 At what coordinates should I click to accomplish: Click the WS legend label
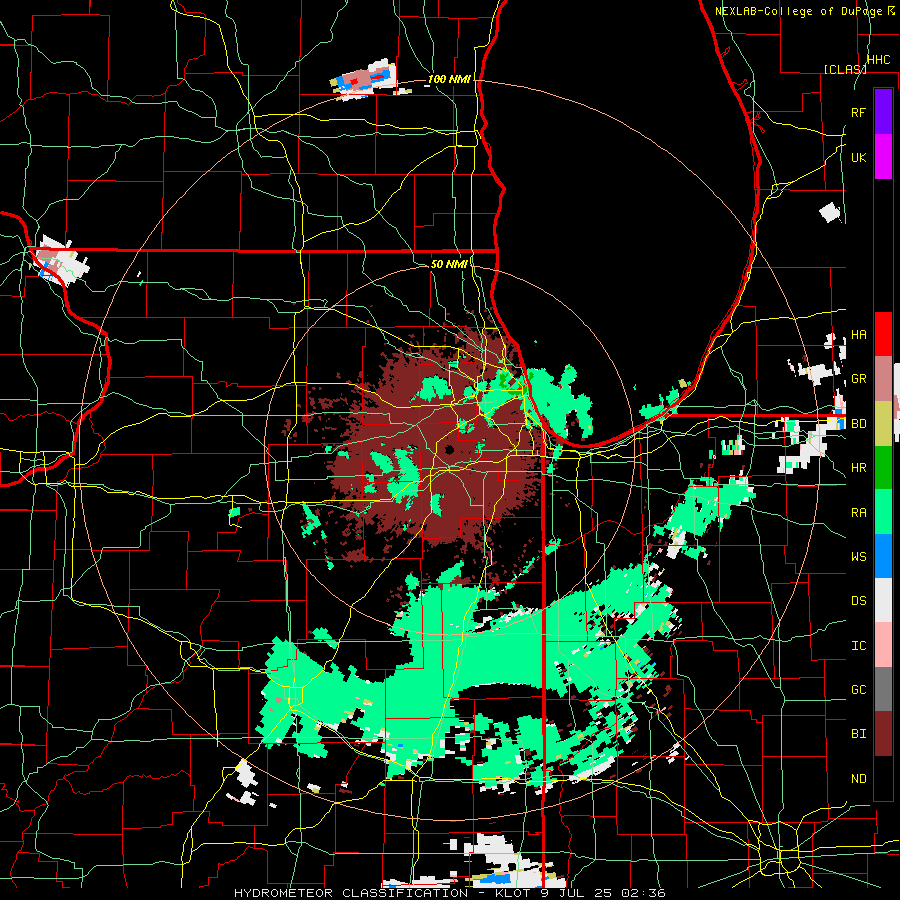coord(859,556)
